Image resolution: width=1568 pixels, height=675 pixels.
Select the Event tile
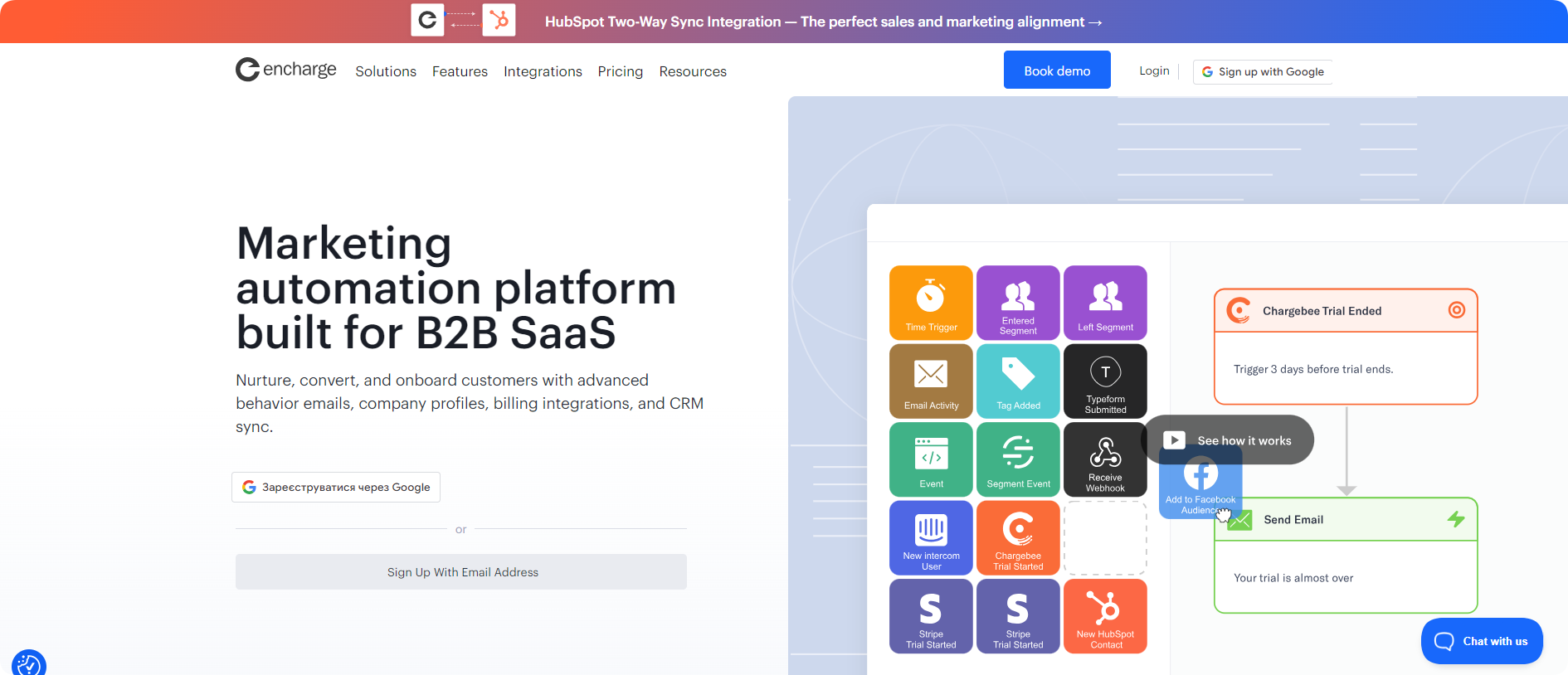[x=931, y=459]
